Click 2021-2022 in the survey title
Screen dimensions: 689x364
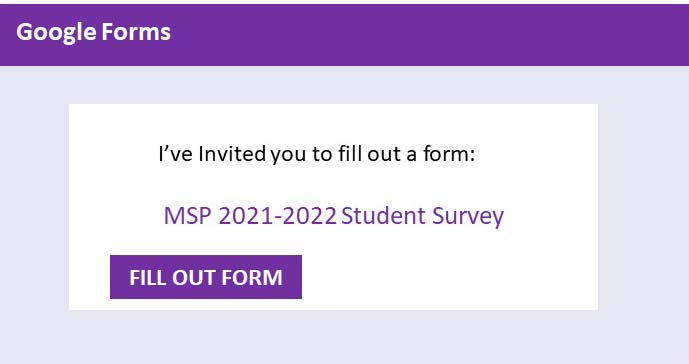tap(277, 216)
